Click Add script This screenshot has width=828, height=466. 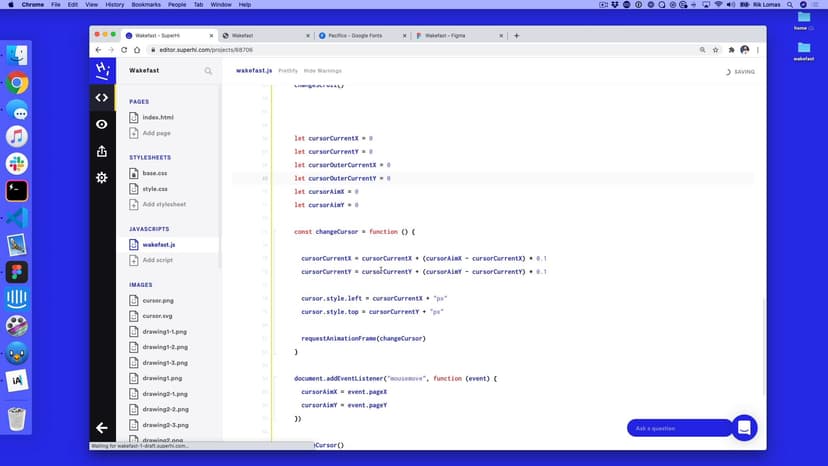[157, 260]
